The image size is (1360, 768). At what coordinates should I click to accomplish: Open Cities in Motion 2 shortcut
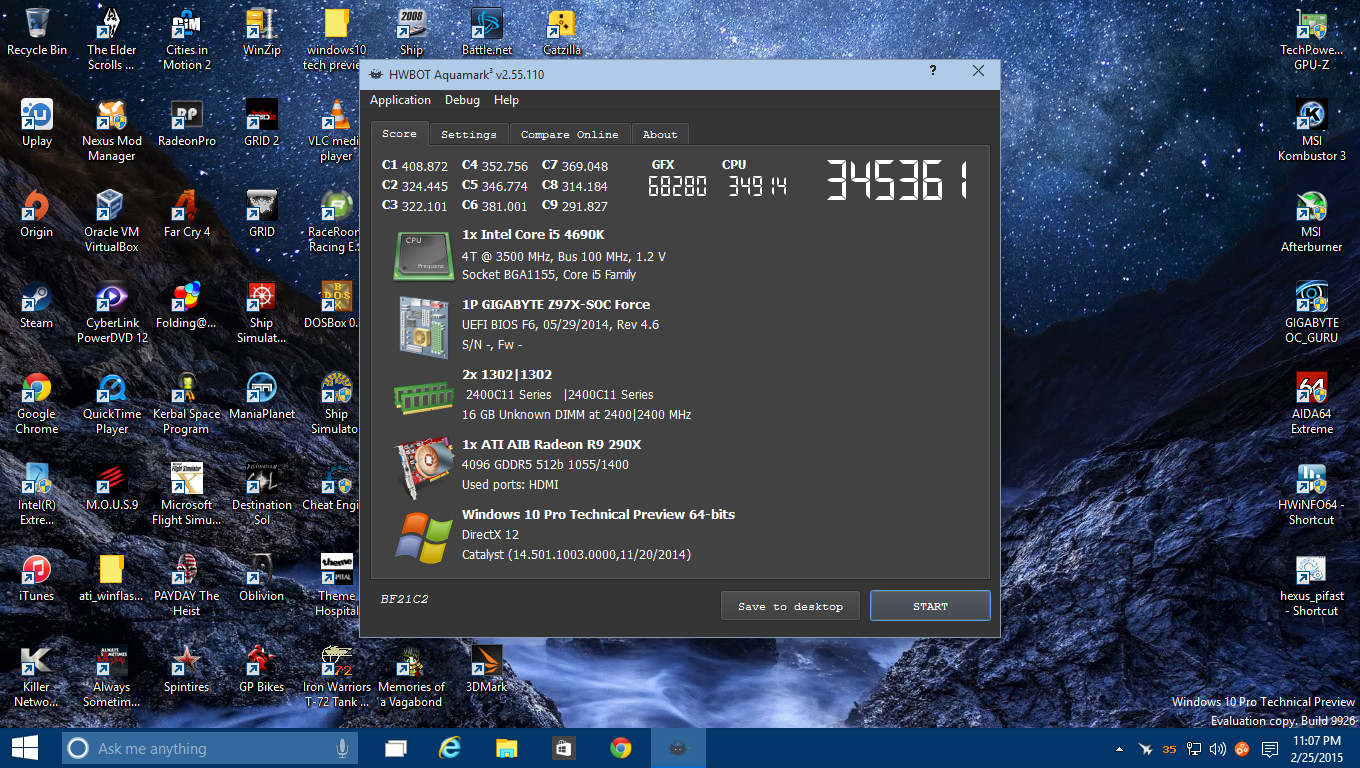(187, 40)
